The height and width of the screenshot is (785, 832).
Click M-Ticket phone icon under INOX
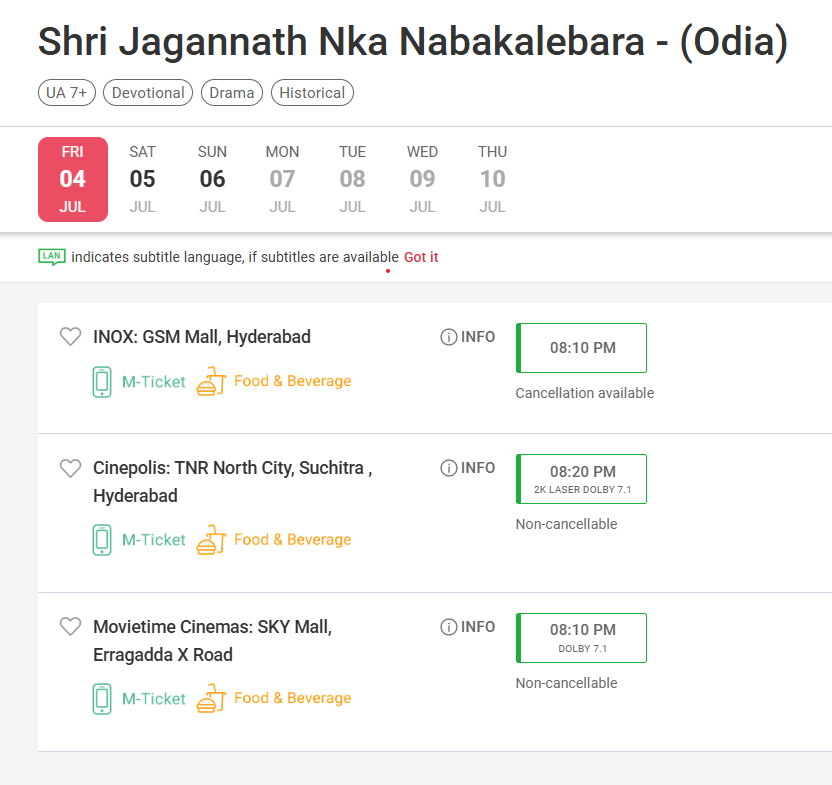pyautogui.click(x=102, y=382)
